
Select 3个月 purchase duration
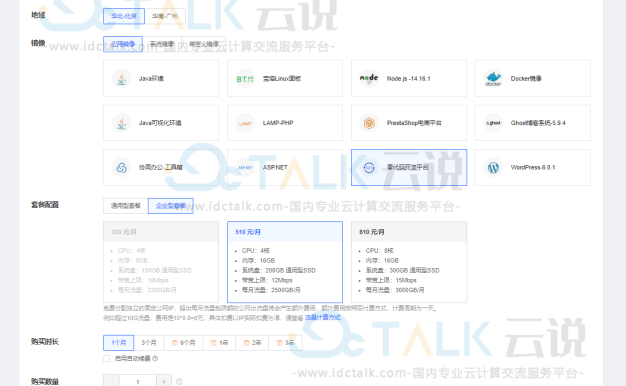tap(149, 342)
